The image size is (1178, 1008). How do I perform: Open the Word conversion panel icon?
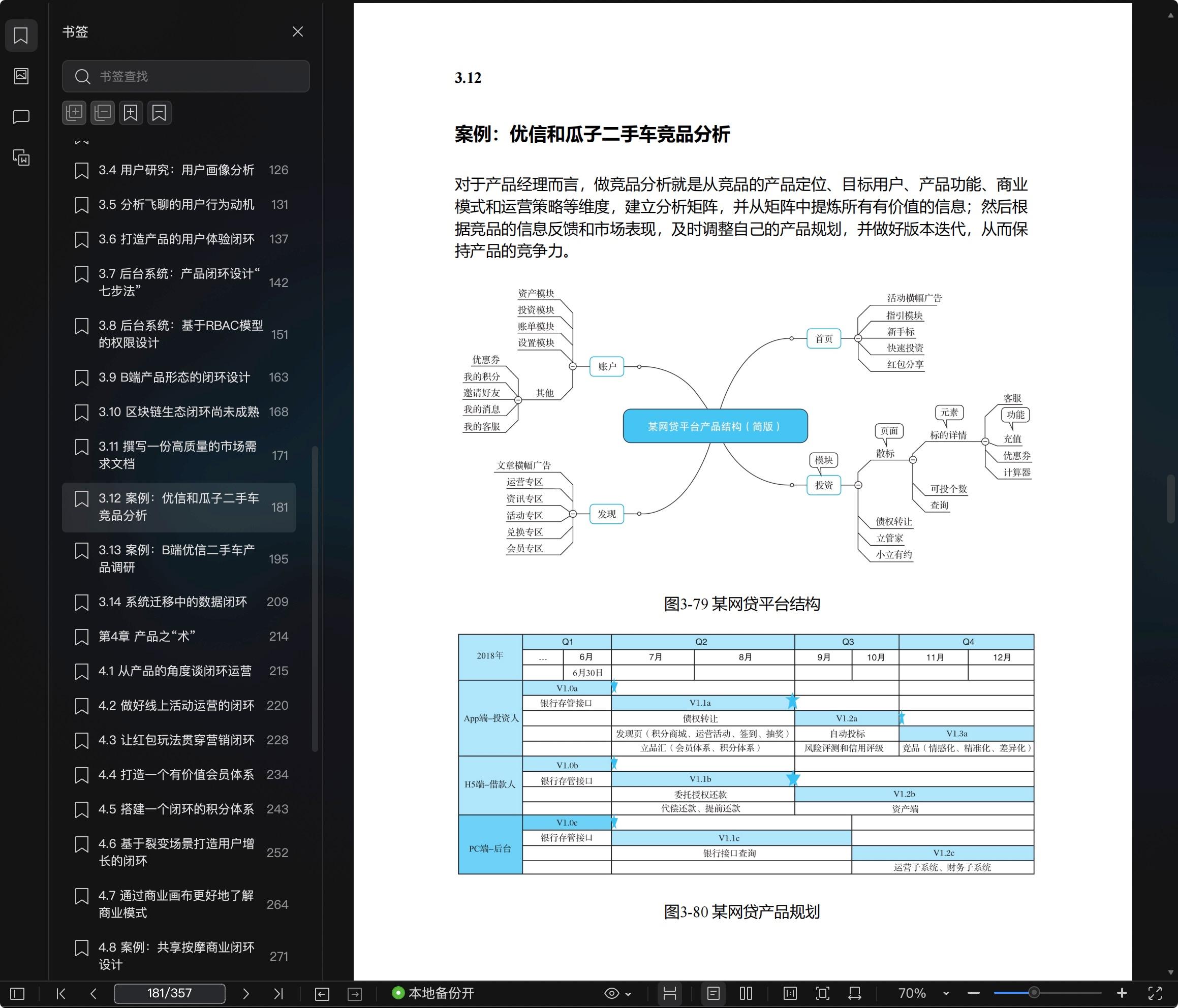[21, 157]
